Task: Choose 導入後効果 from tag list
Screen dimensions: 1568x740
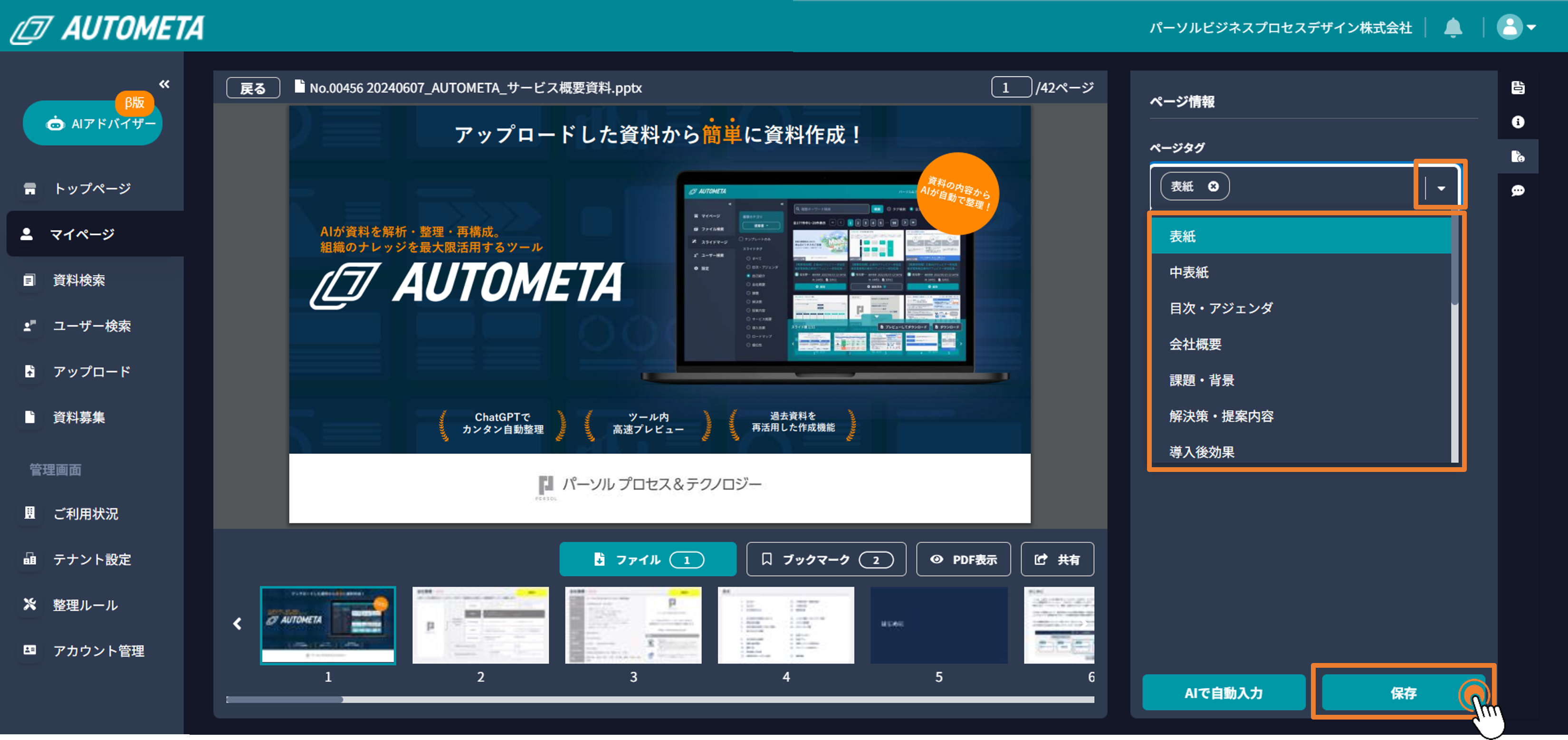Action: pyautogui.click(x=1301, y=451)
